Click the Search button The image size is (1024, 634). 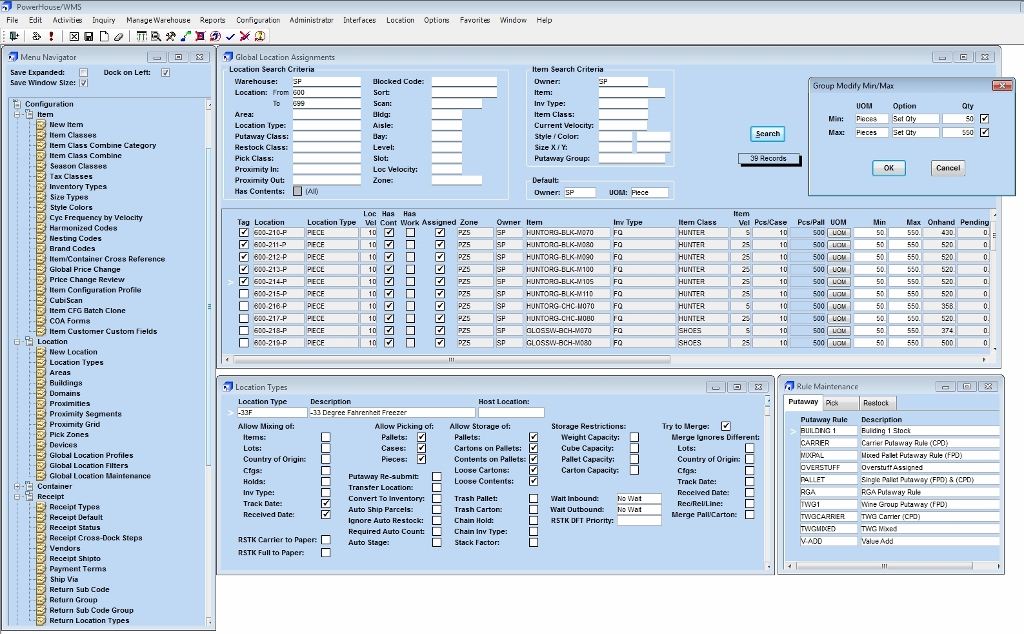[768, 134]
